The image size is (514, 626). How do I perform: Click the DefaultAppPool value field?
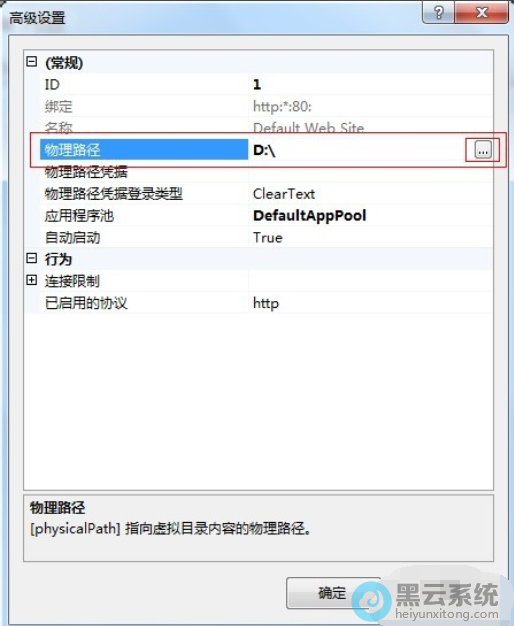371,216
